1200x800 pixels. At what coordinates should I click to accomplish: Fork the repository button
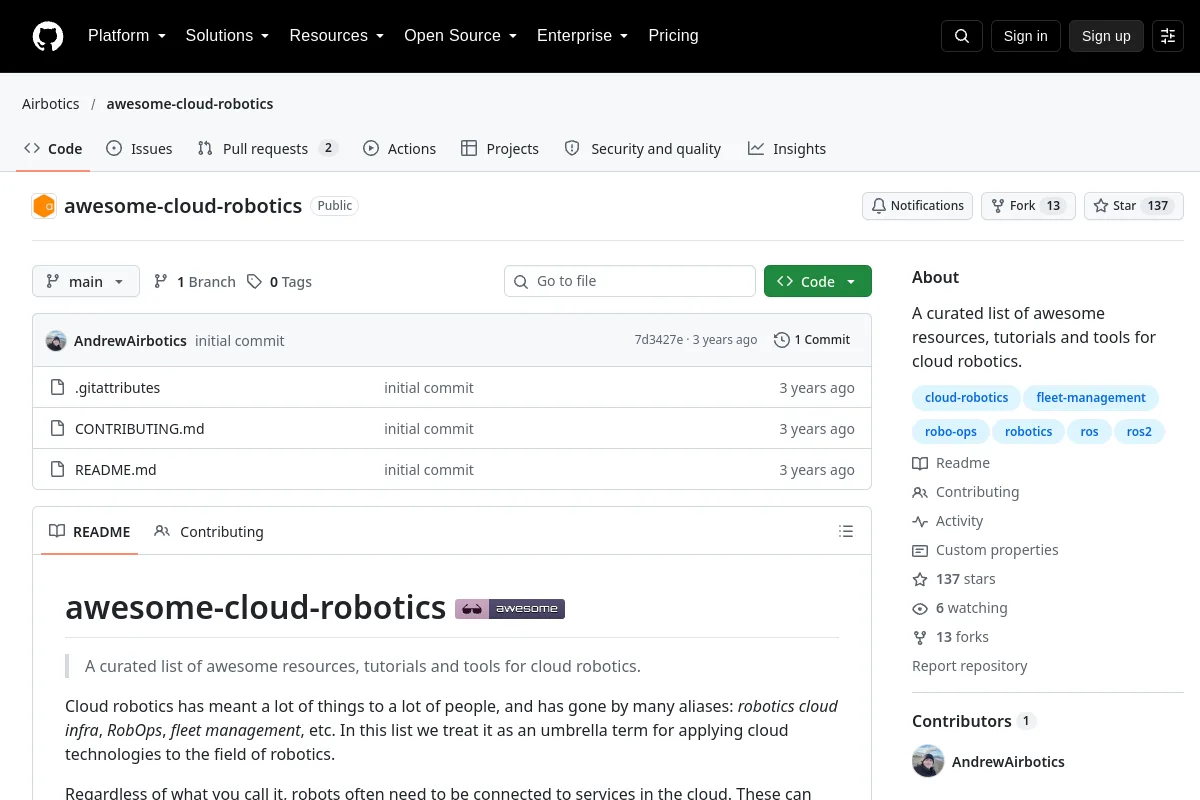click(x=1028, y=206)
